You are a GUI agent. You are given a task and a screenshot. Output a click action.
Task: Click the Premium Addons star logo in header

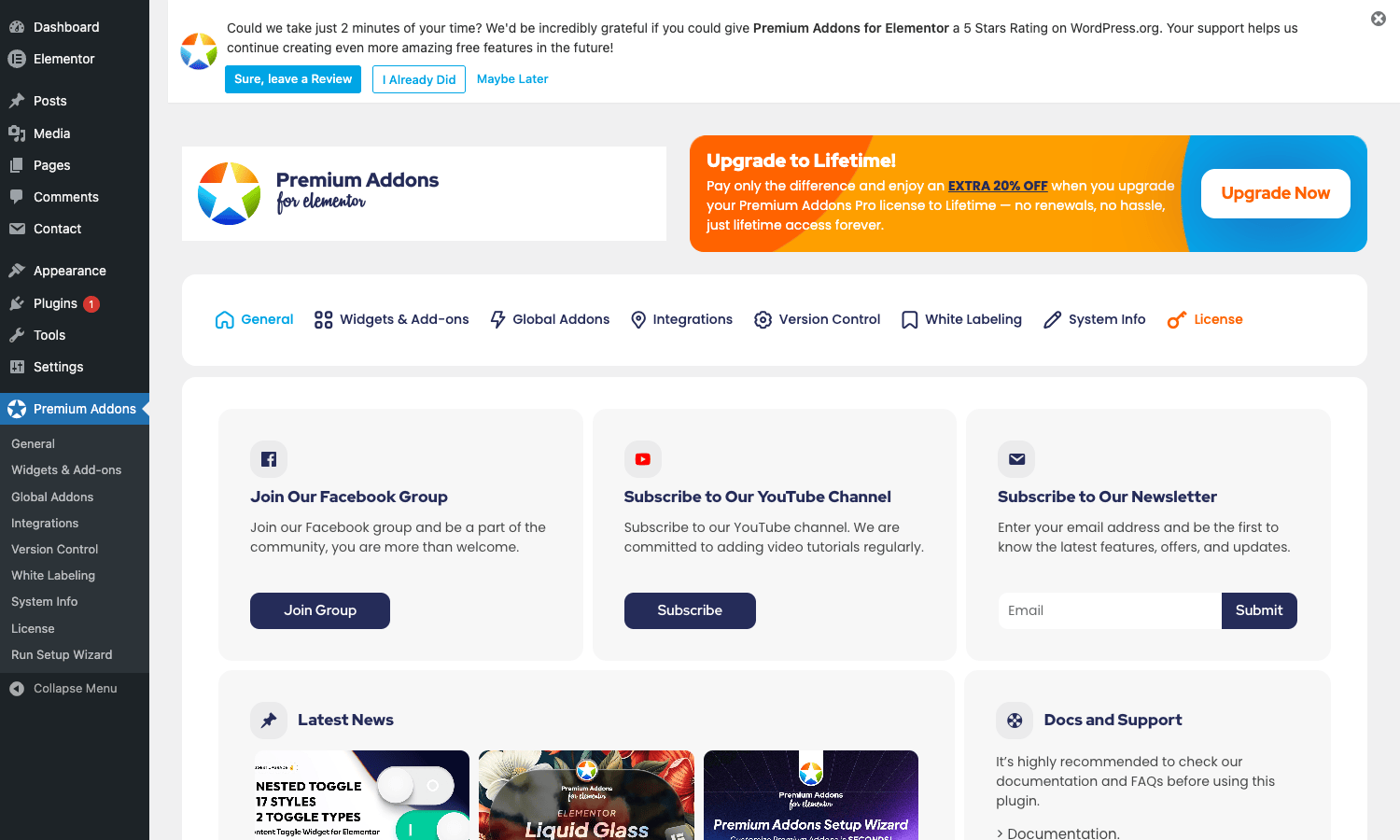229,193
